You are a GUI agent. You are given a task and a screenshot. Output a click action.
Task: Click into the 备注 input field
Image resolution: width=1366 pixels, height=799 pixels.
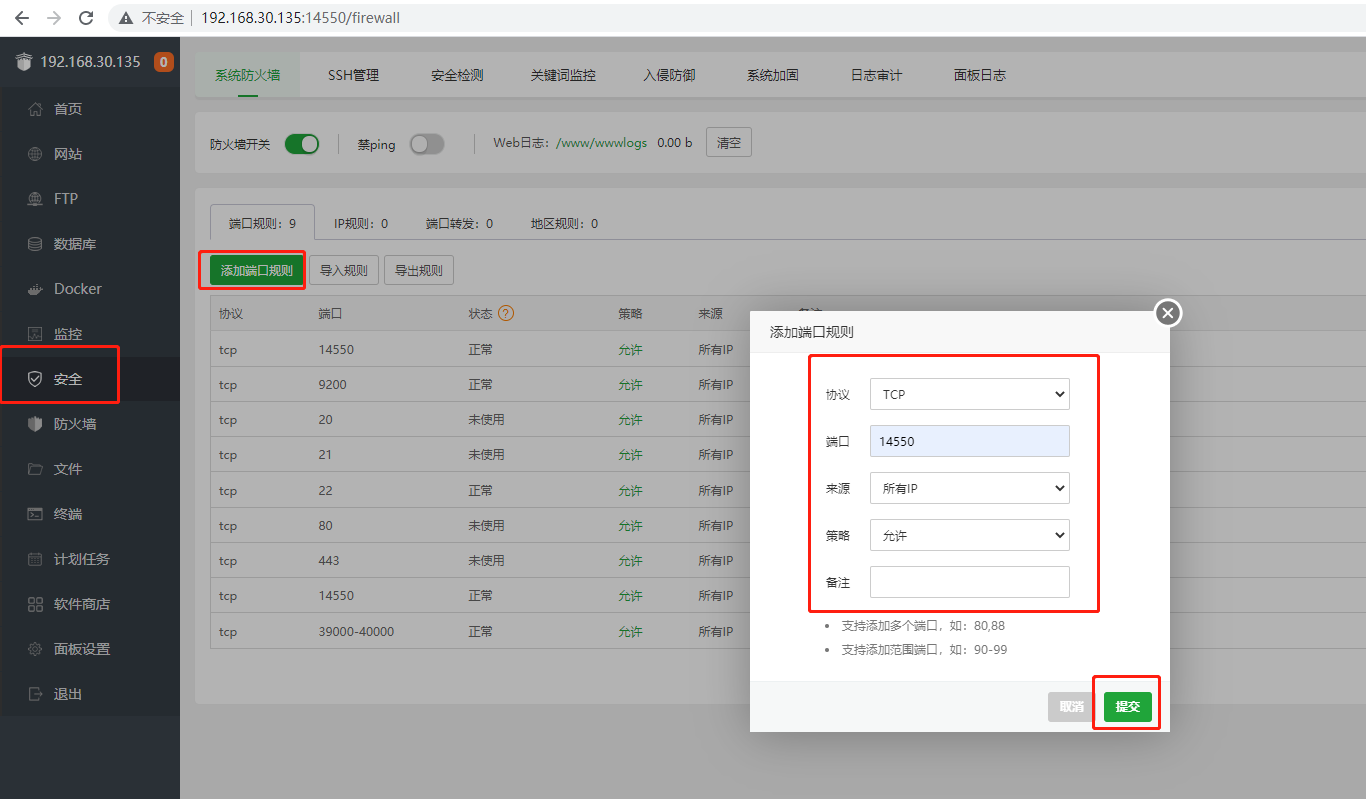(x=969, y=582)
